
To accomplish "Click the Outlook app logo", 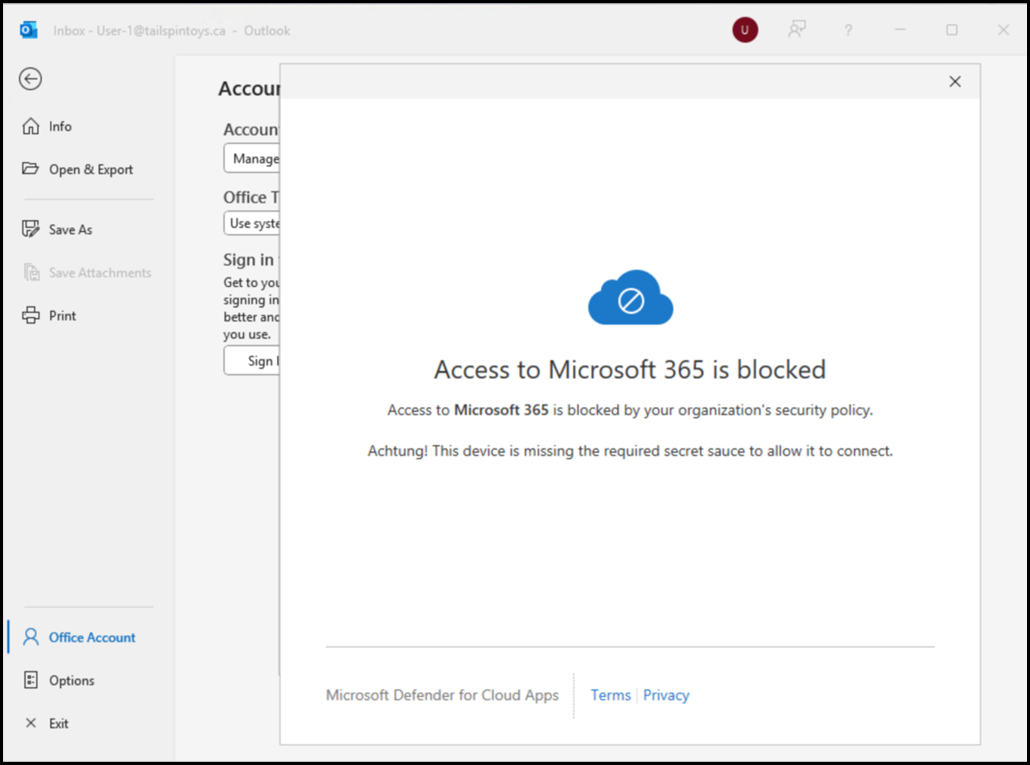I will tap(28, 30).
